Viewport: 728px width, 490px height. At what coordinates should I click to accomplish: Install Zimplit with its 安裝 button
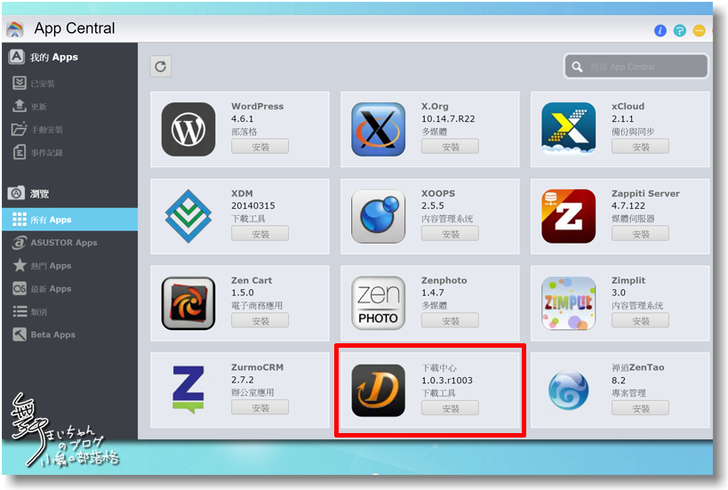pos(640,320)
